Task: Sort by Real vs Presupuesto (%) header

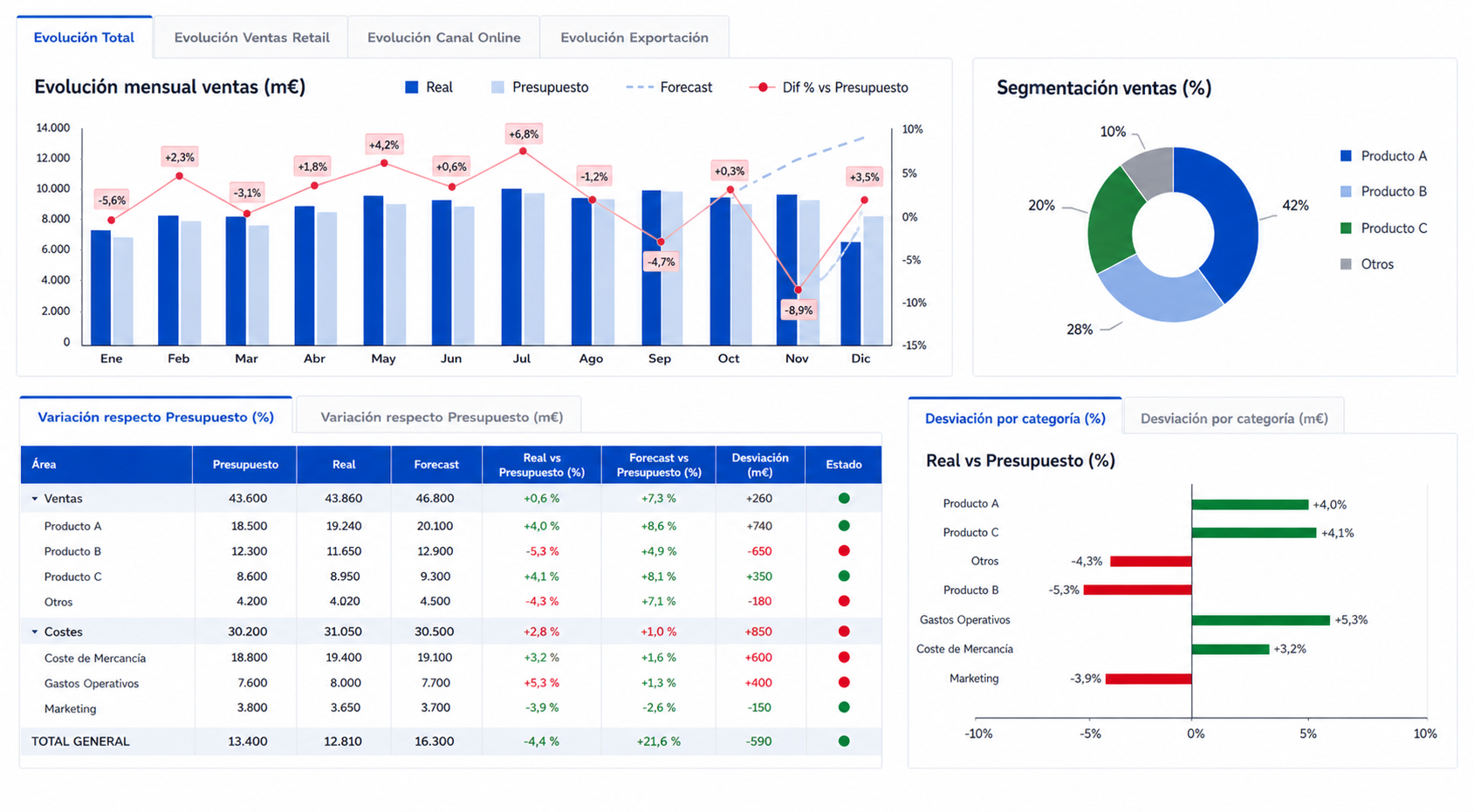Action: click(x=542, y=465)
